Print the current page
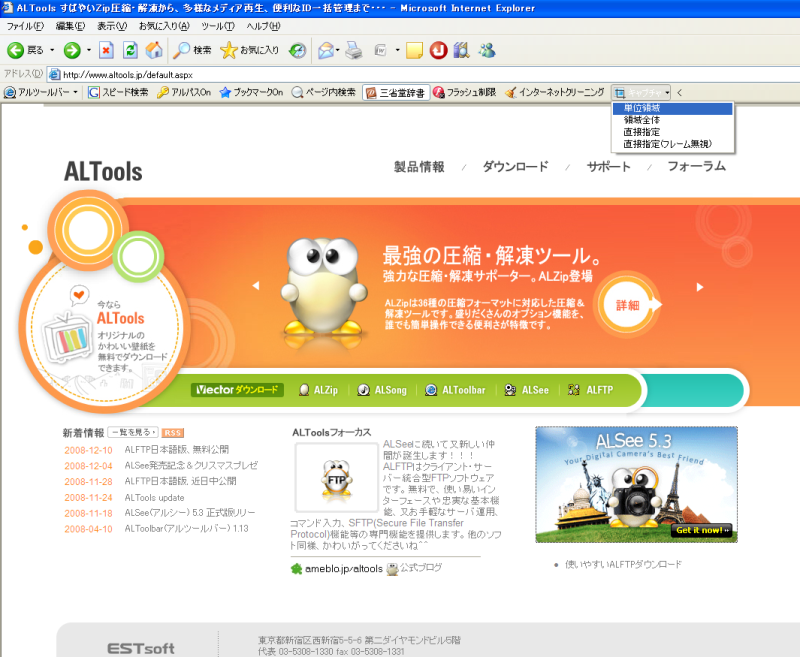Screen dimensions: 800x657 point(353,51)
